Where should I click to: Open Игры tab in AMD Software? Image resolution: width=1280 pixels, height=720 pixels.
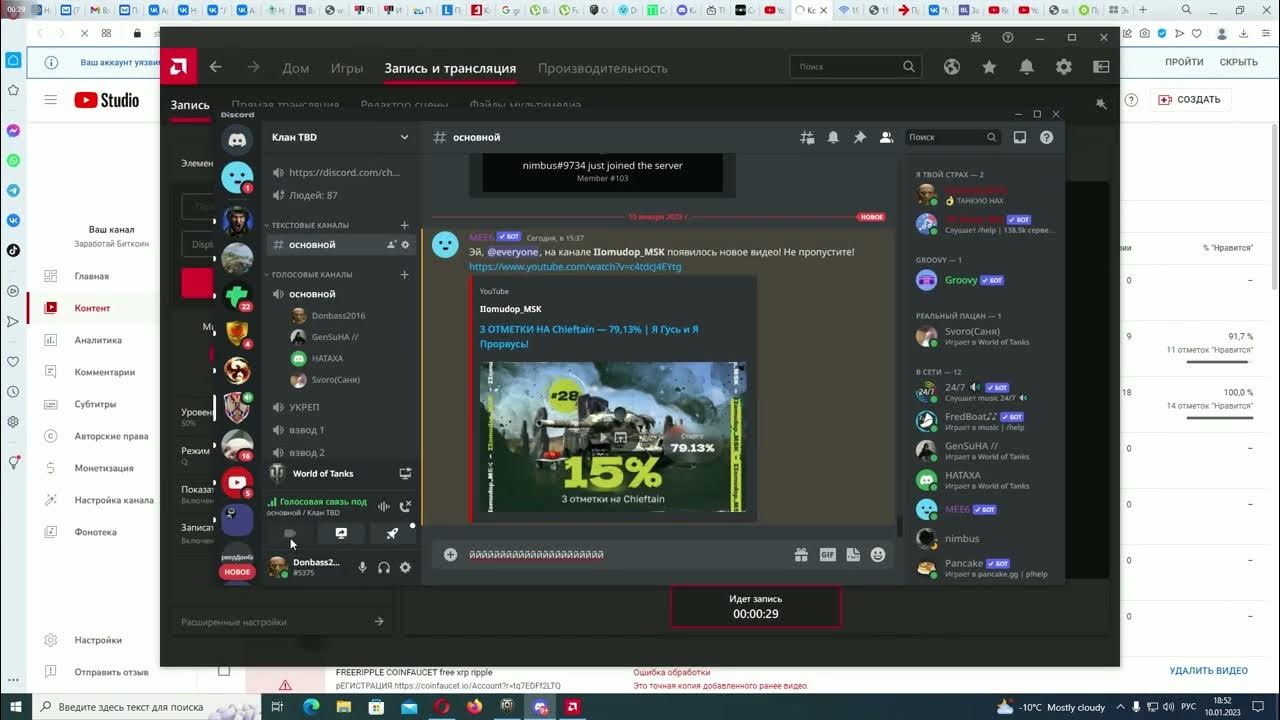click(x=347, y=68)
